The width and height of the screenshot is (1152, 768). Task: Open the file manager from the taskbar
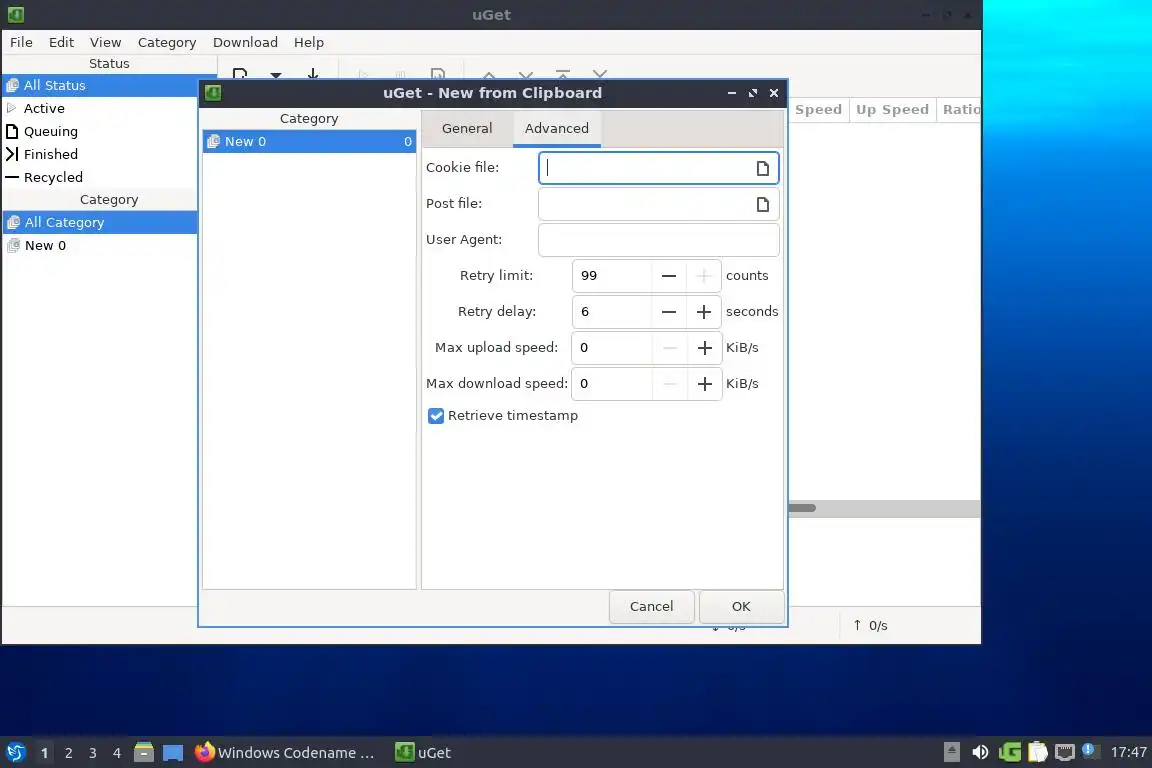[144, 752]
